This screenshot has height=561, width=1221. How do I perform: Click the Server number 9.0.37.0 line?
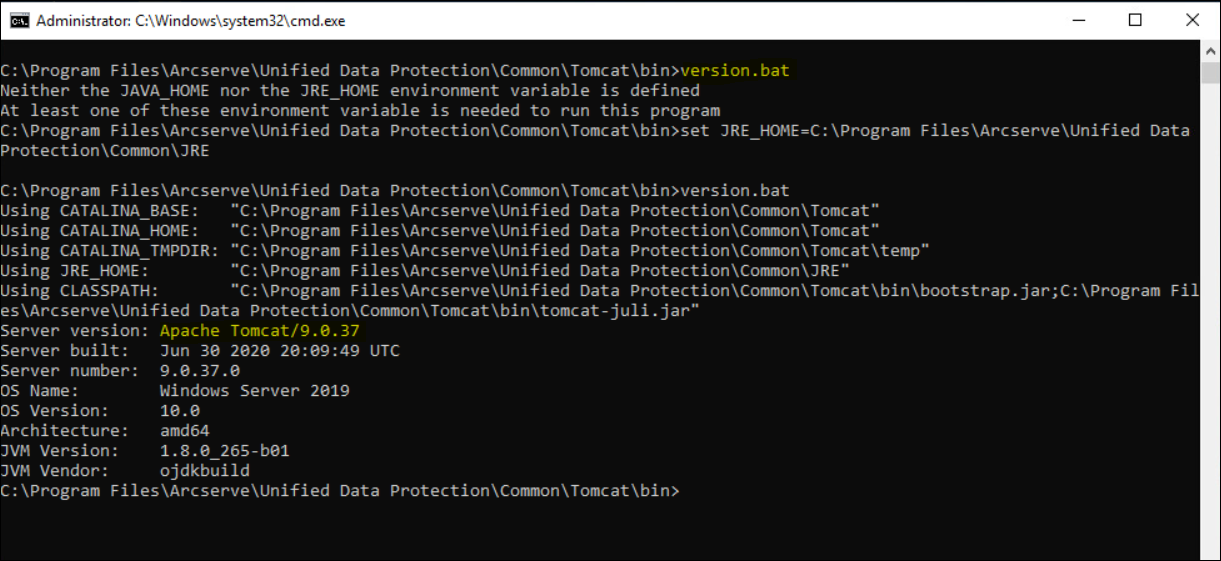pos(120,371)
